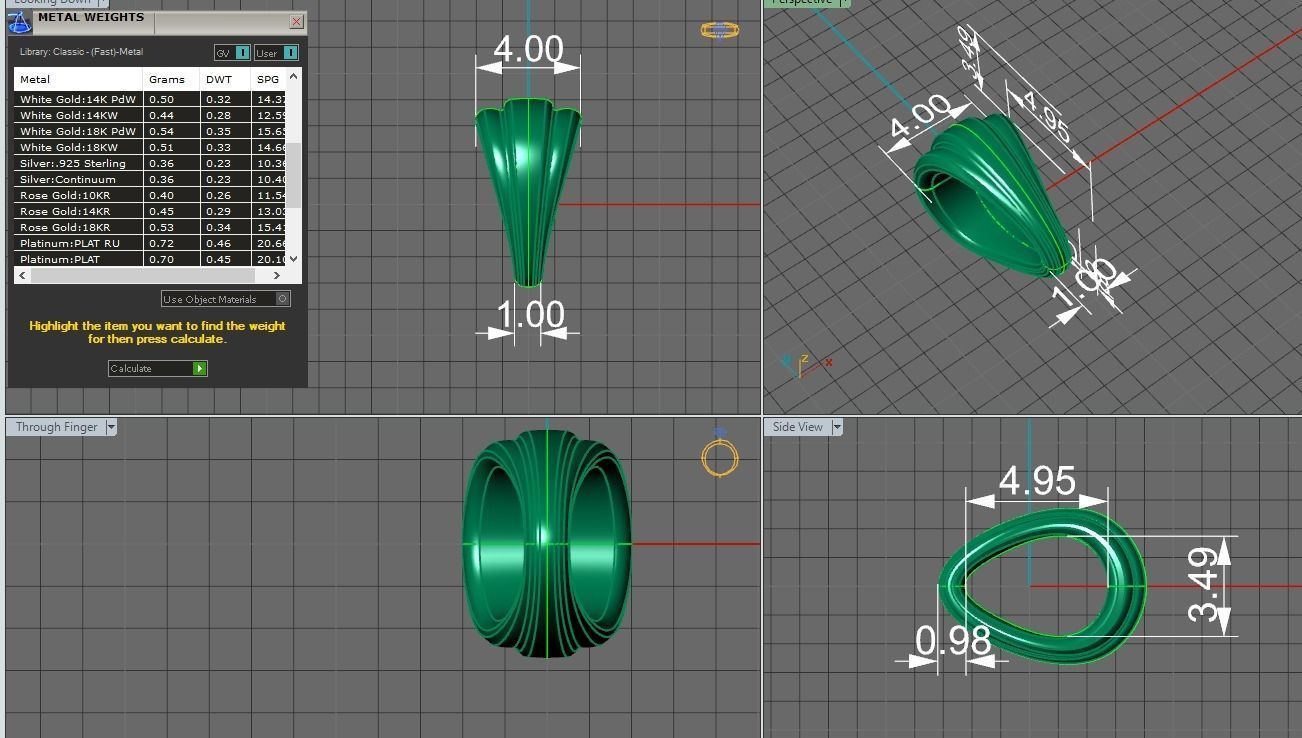The image size is (1302, 738).
Task: Select the Platinum:PLAT row
Action: (150, 259)
